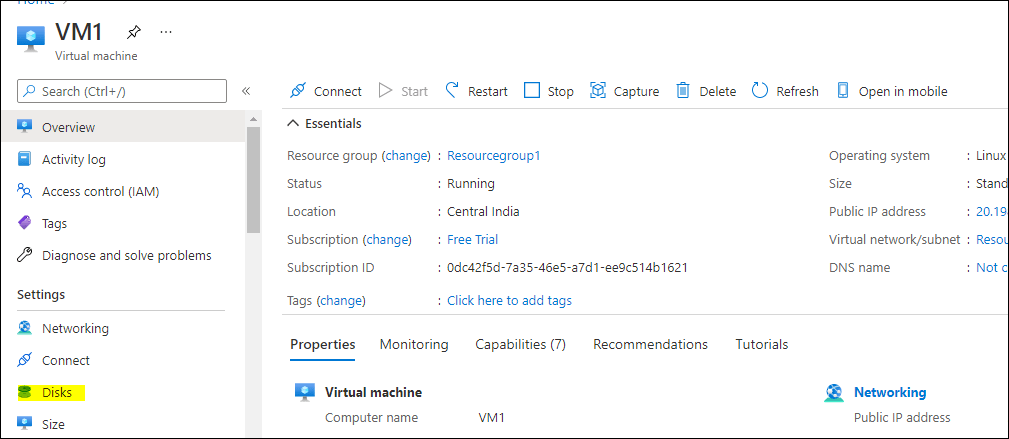Click the Connect plug icon in toolbar

tap(297, 91)
